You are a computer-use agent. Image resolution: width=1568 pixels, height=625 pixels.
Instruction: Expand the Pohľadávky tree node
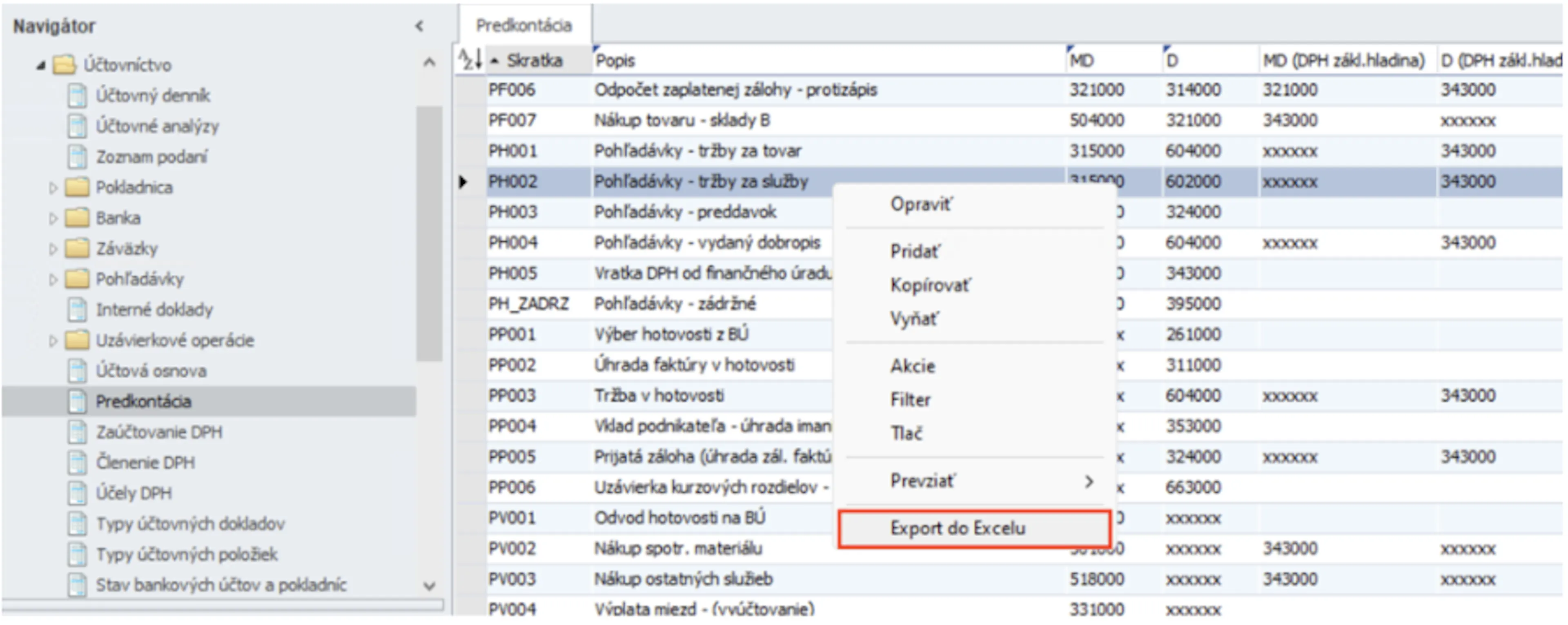[53, 279]
